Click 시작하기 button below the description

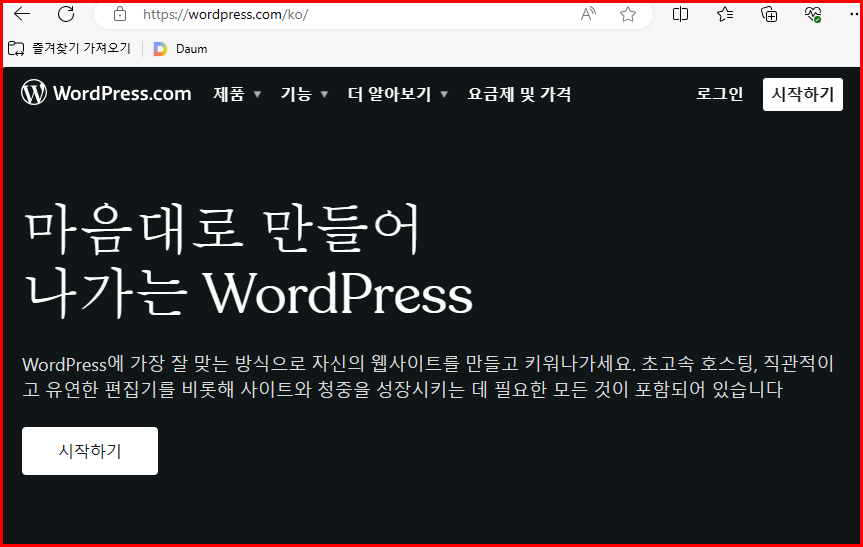coord(90,451)
